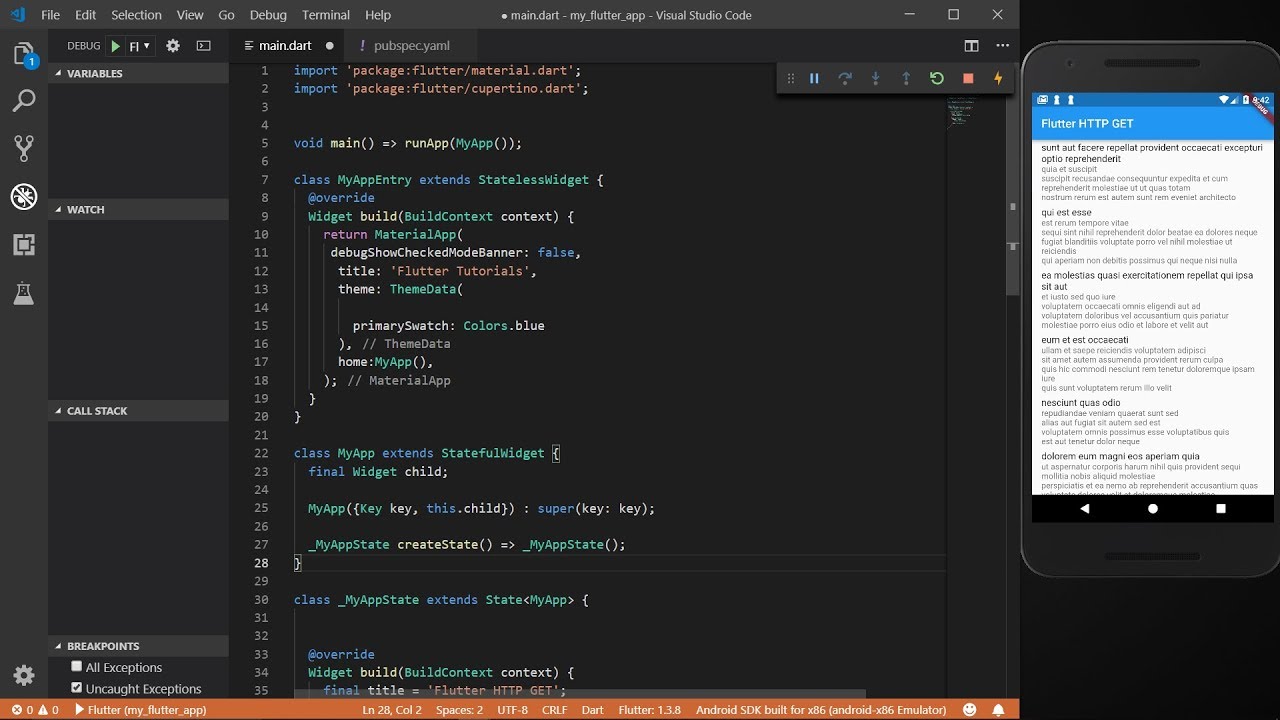Collapse the Variables section
Screen dimensions: 1280x720
(138, 74)
